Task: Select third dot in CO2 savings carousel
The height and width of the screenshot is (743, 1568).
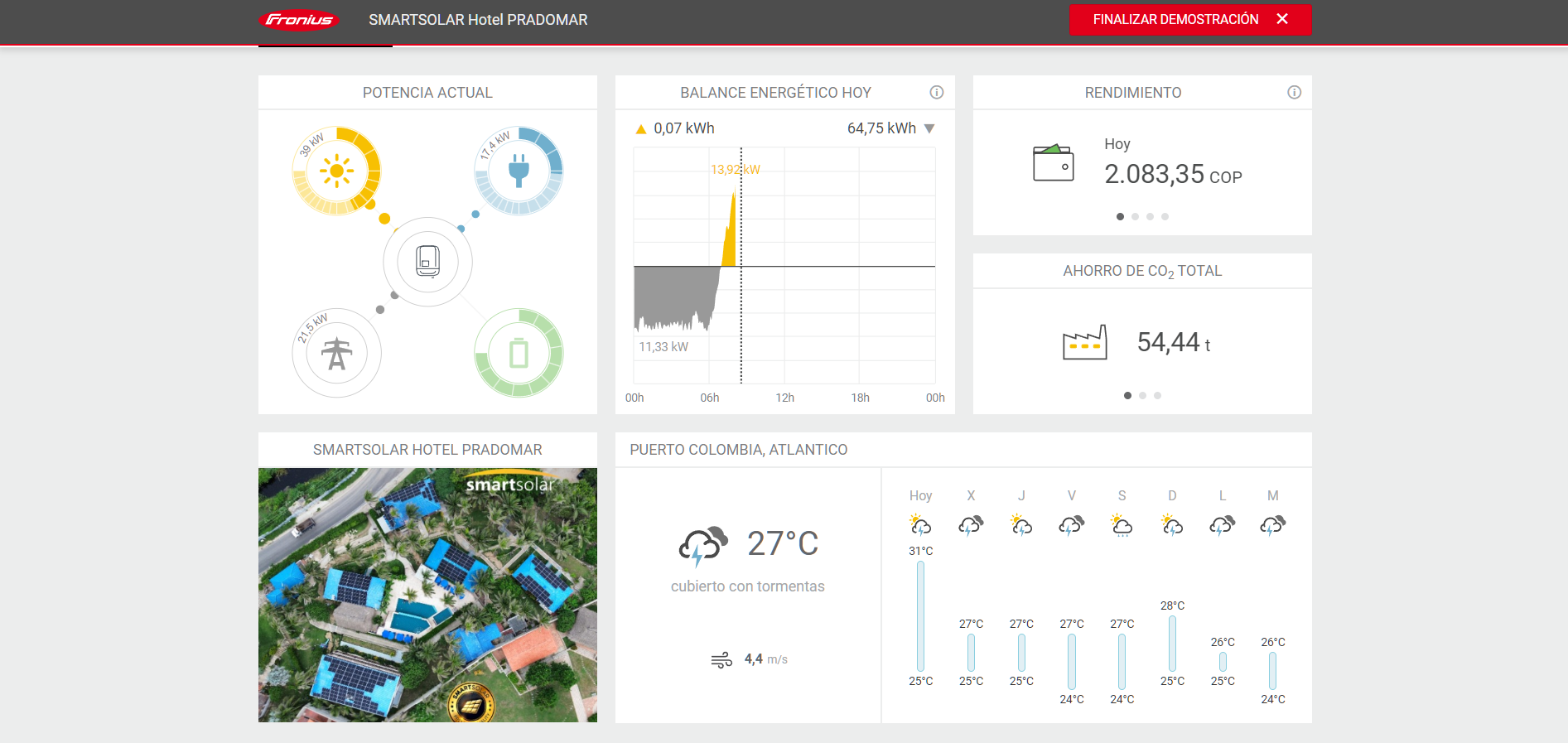Action: click(1157, 396)
